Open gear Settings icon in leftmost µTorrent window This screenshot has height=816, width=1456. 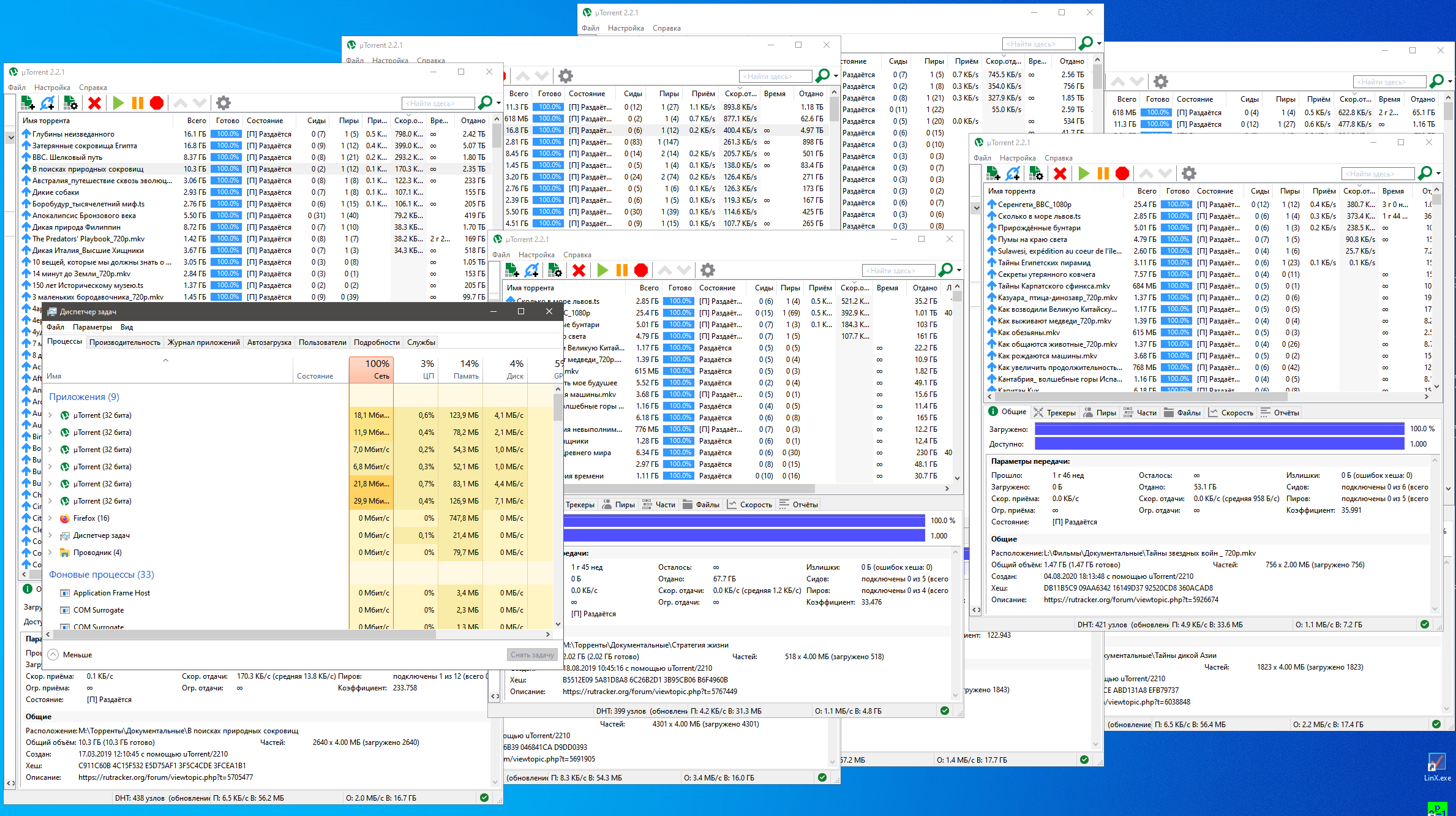tap(223, 103)
